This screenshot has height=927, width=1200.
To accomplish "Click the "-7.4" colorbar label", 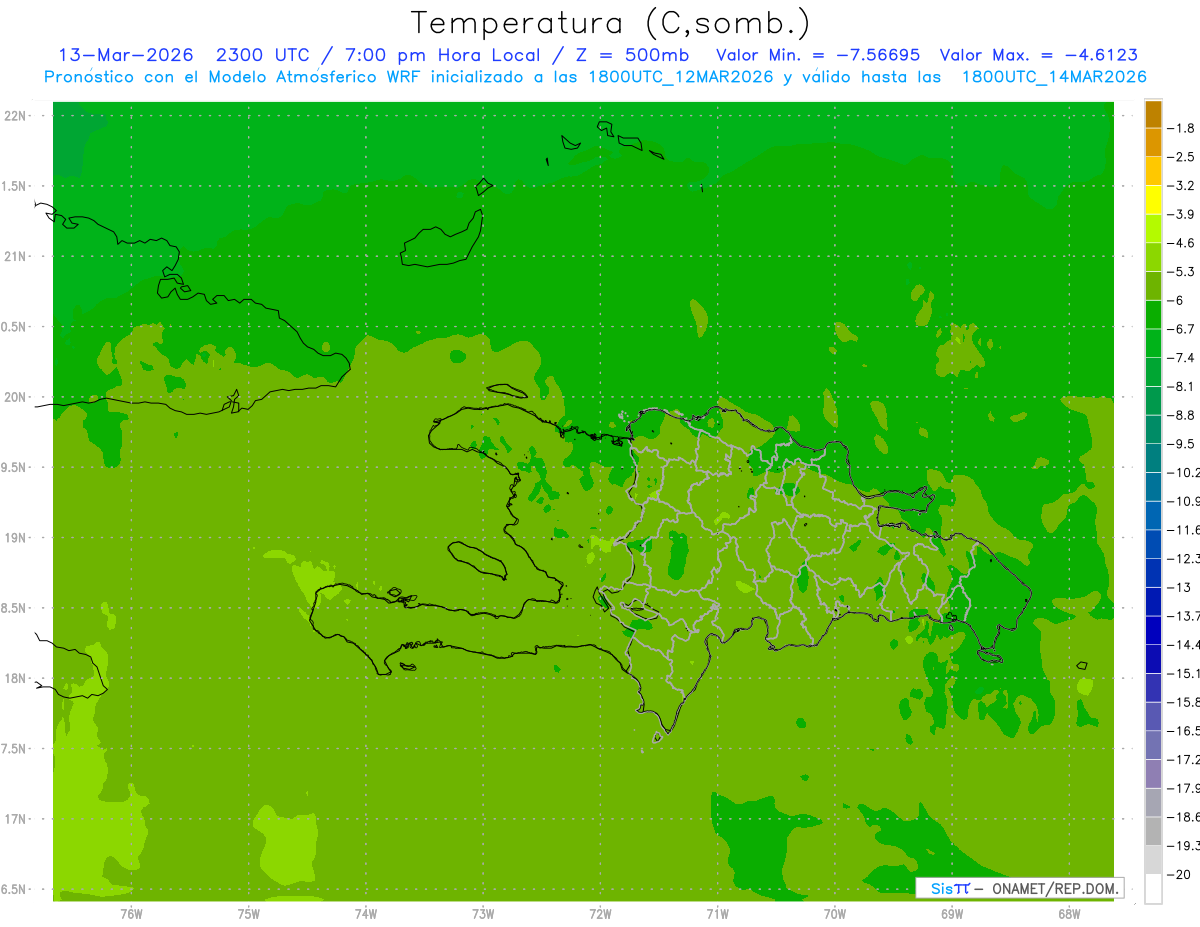I will tap(1181, 358).
